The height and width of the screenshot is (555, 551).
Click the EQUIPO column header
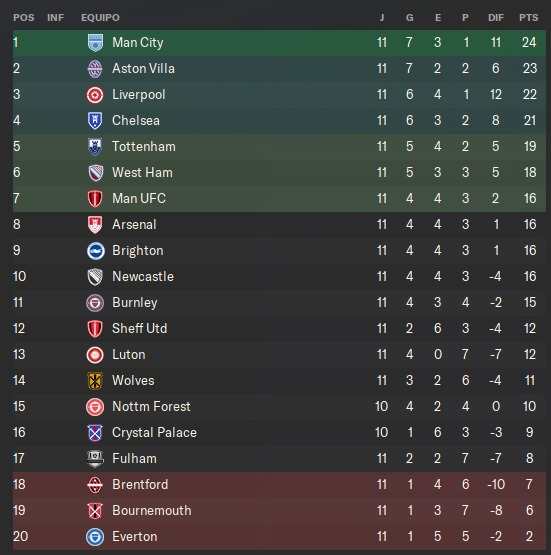[x=100, y=18]
